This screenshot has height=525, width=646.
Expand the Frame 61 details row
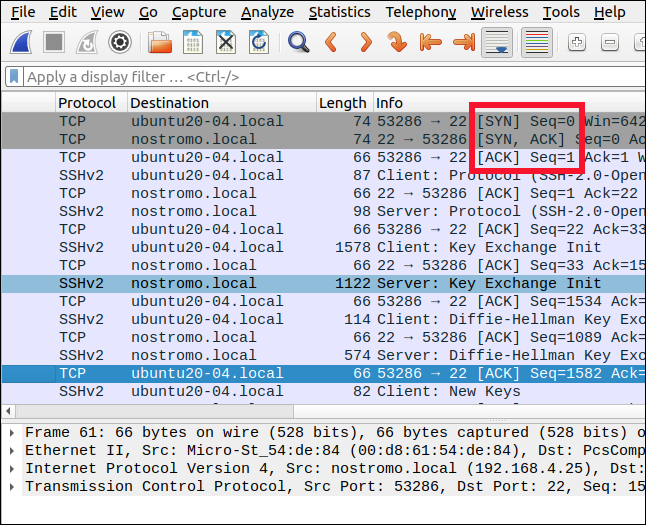coord(11,432)
